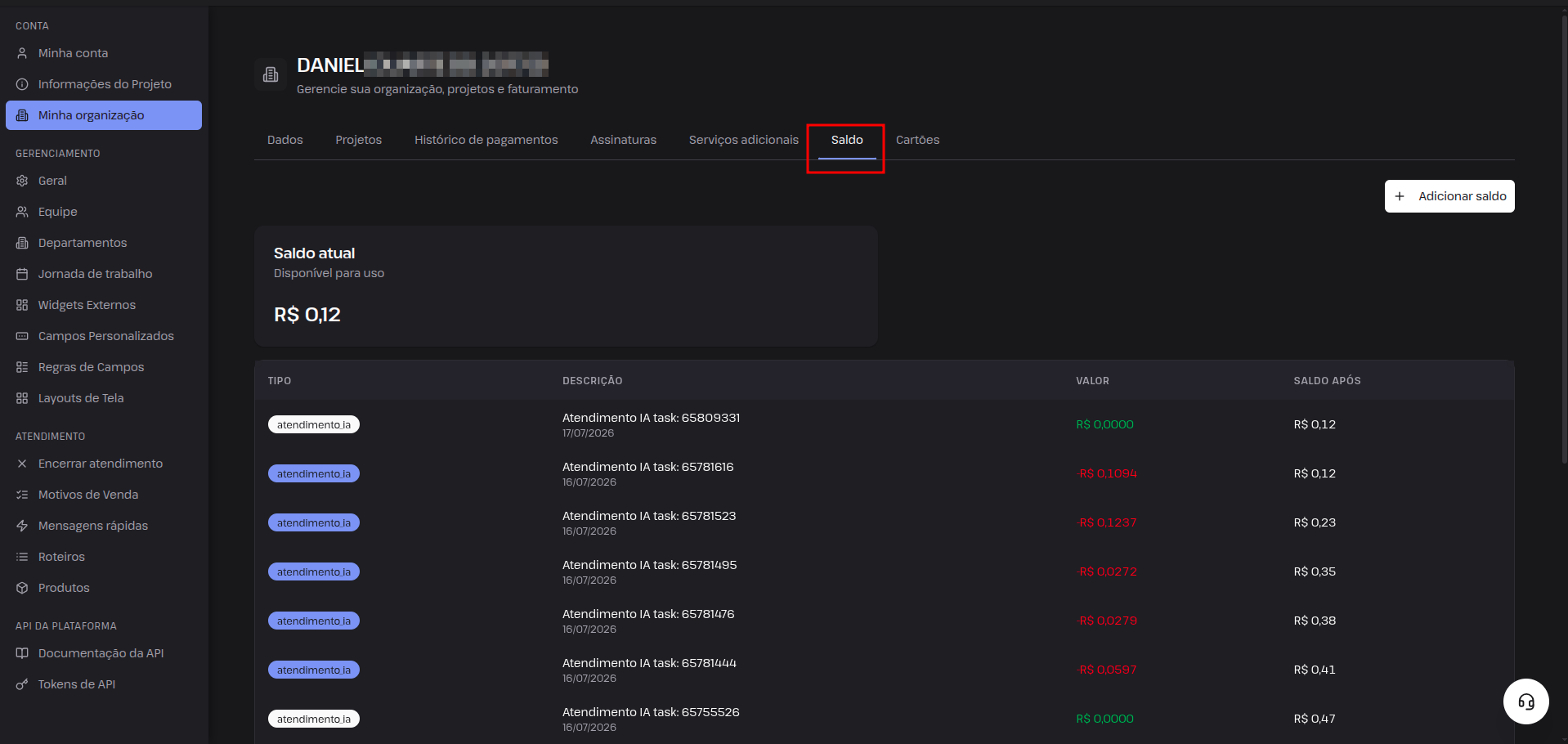Click the organization icon beside DANIEL heading
The width and height of the screenshot is (1568, 744).
coord(271,75)
